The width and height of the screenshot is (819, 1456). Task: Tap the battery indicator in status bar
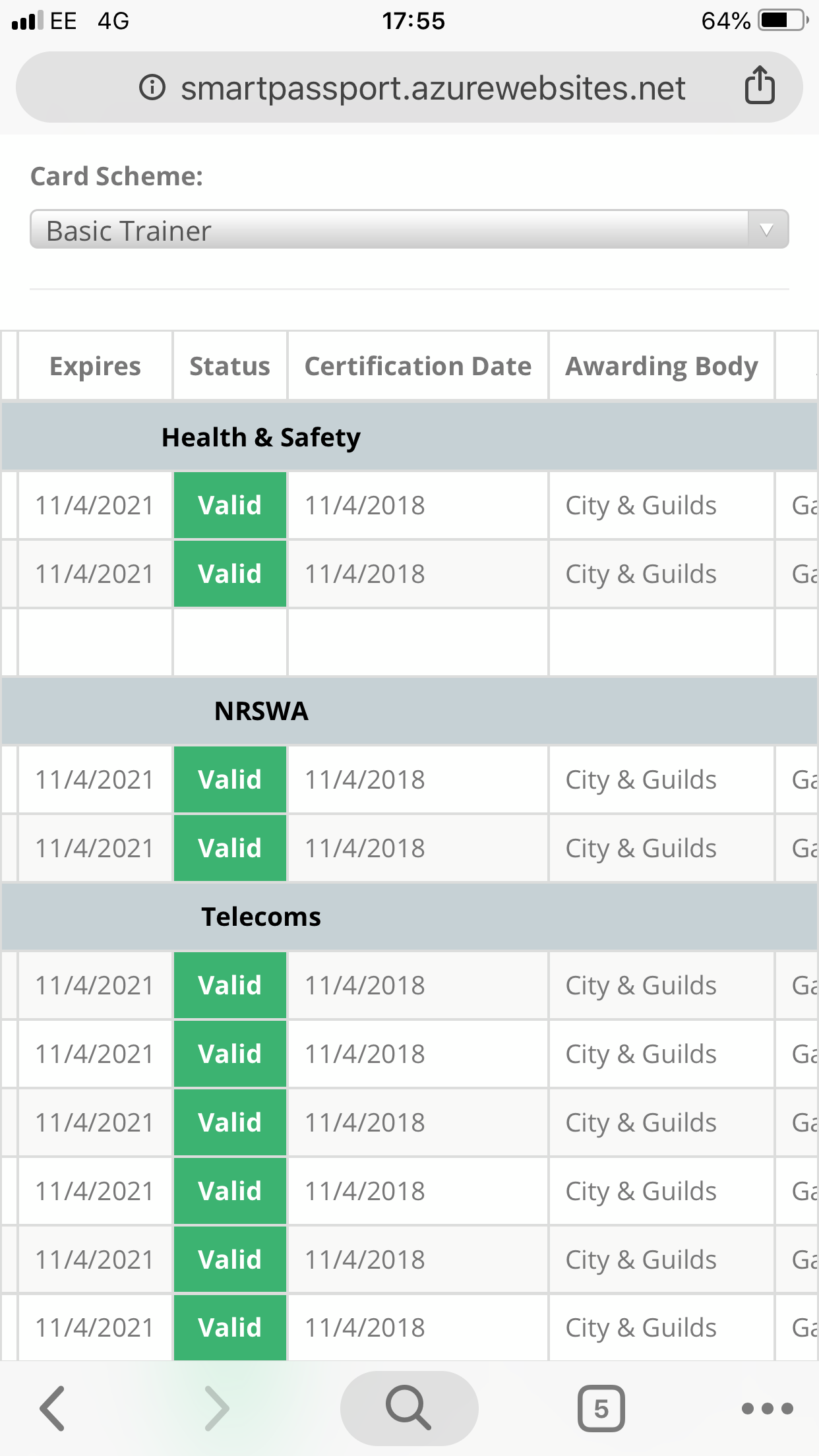click(783, 20)
